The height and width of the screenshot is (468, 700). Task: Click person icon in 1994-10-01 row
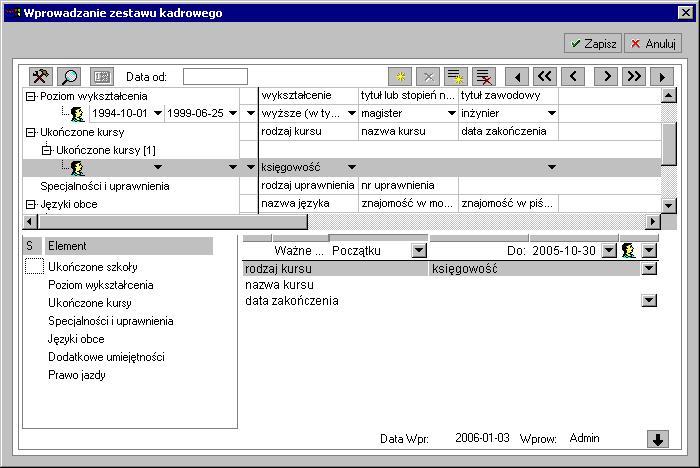coord(78,114)
